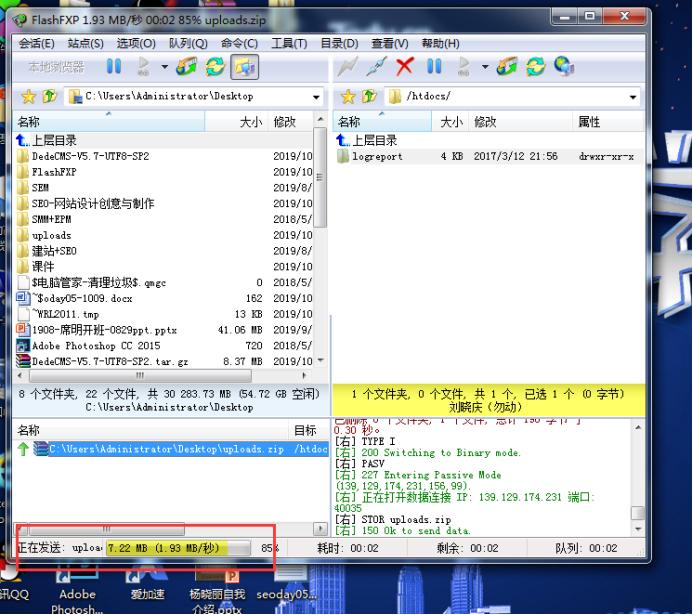Pause the remote pane transfer
The width and height of the screenshot is (693, 615).
[x=434, y=67]
